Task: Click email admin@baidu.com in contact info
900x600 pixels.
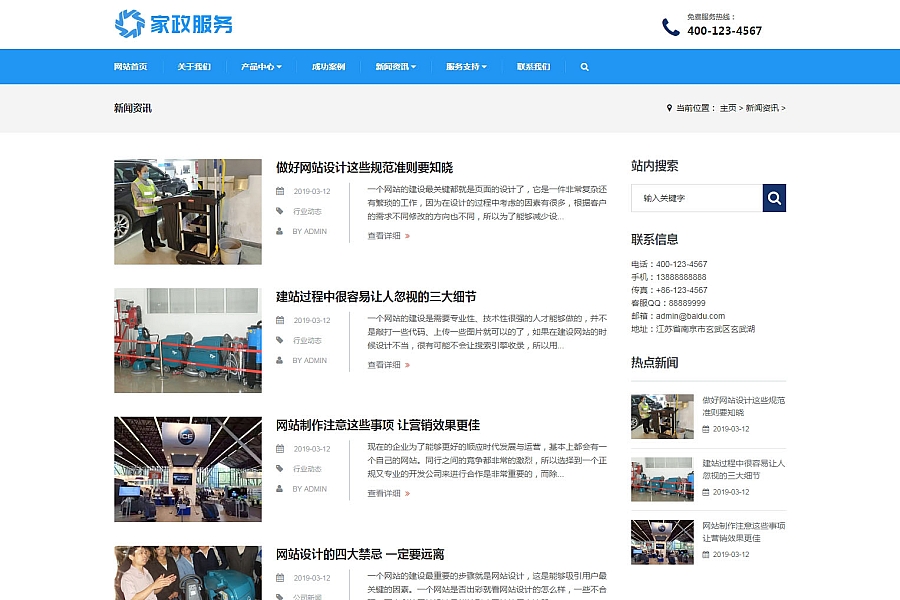Action: pos(690,316)
